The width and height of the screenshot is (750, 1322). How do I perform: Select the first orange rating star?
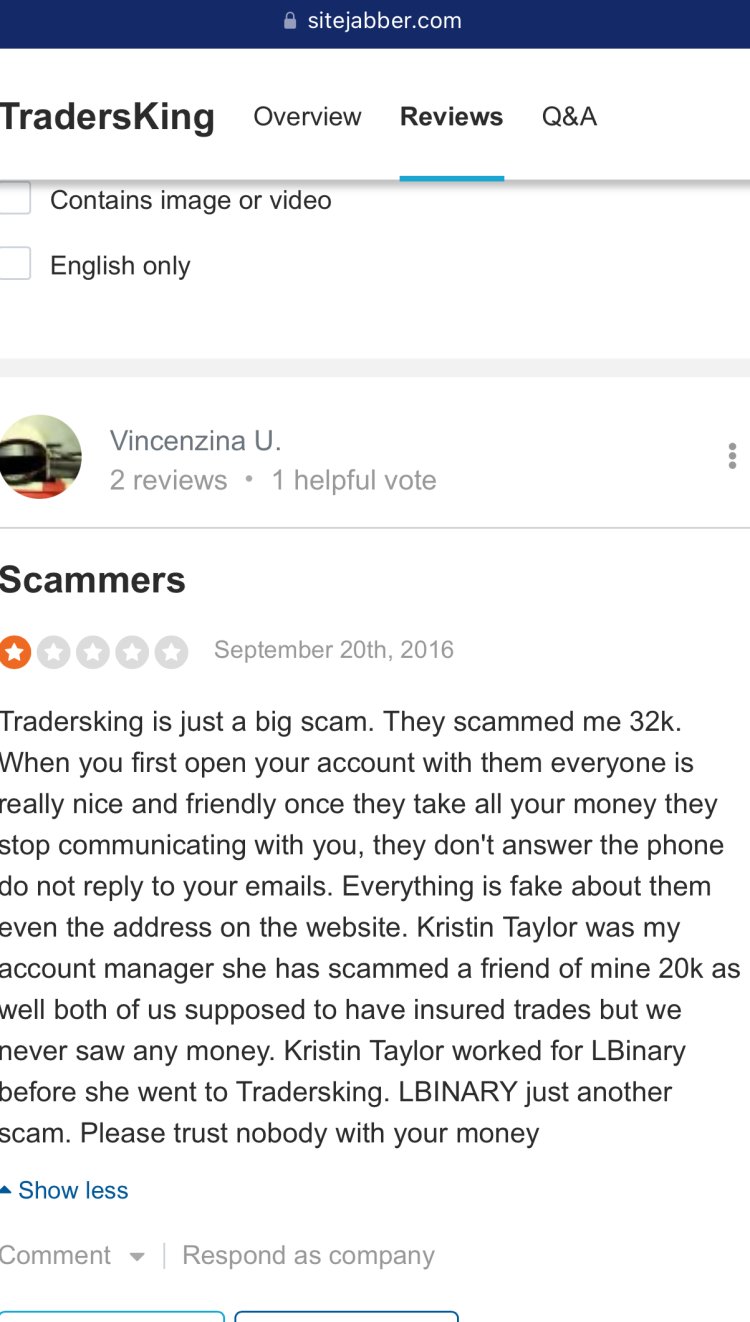(15, 652)
